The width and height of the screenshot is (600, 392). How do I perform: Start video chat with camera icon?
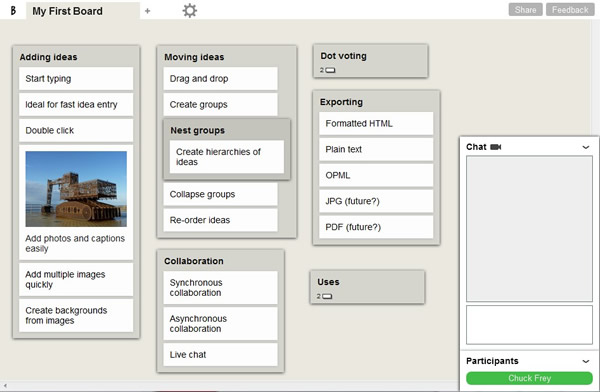[x=496, y=147]
